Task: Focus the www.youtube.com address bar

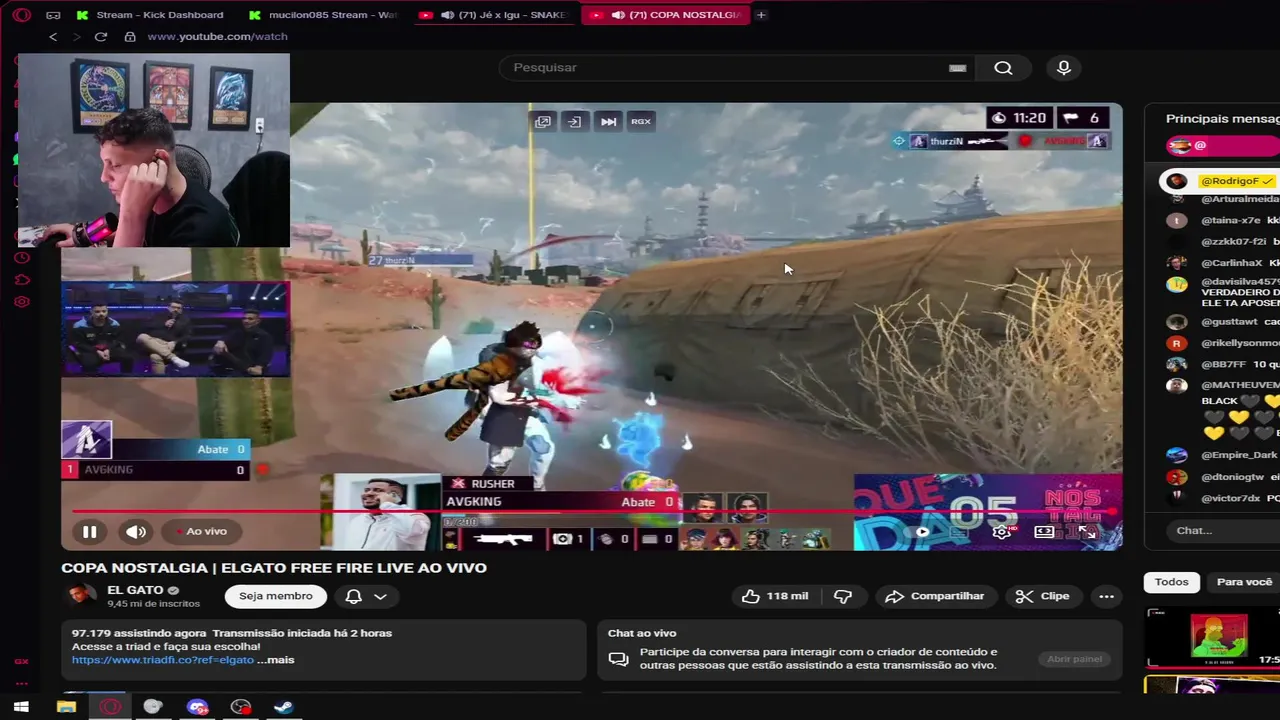Action: (x=217, y=37)
